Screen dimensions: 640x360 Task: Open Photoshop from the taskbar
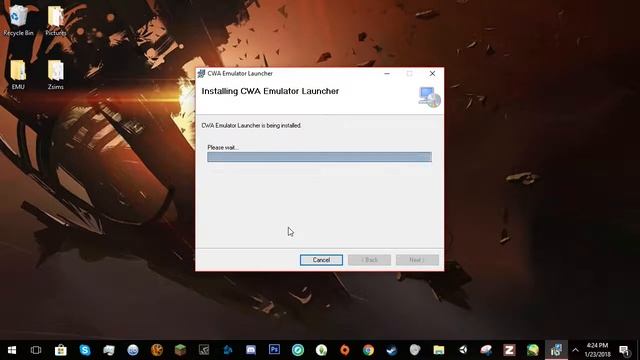point(274,350)
